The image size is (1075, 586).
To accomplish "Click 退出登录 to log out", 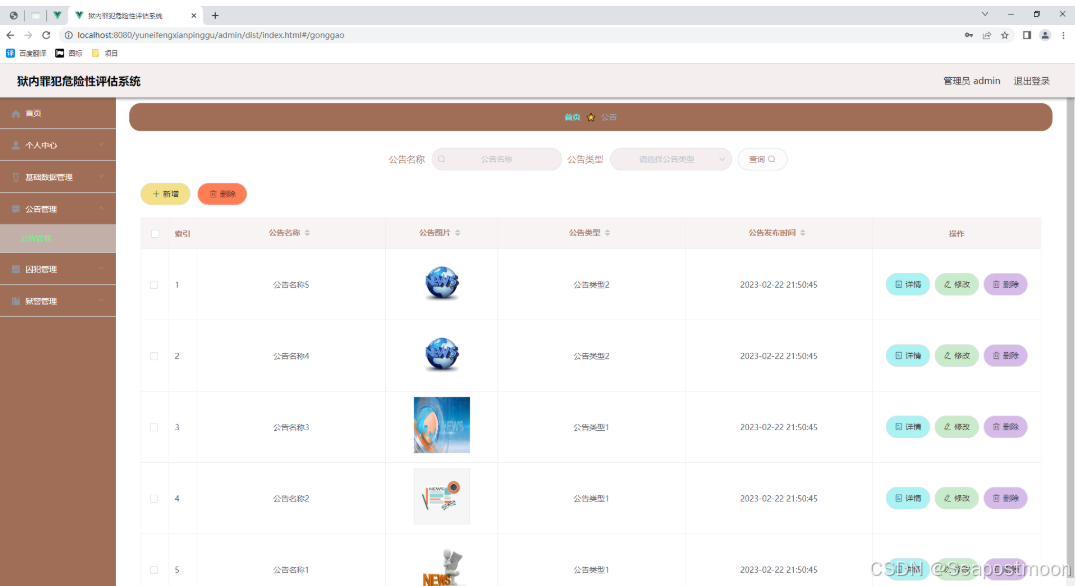I will tap(1031, 81).
